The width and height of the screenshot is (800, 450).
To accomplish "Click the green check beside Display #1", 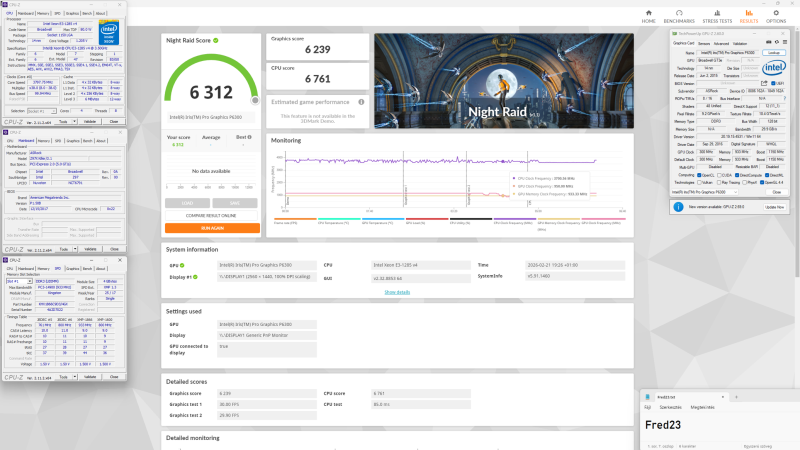I will pos(195,277).
